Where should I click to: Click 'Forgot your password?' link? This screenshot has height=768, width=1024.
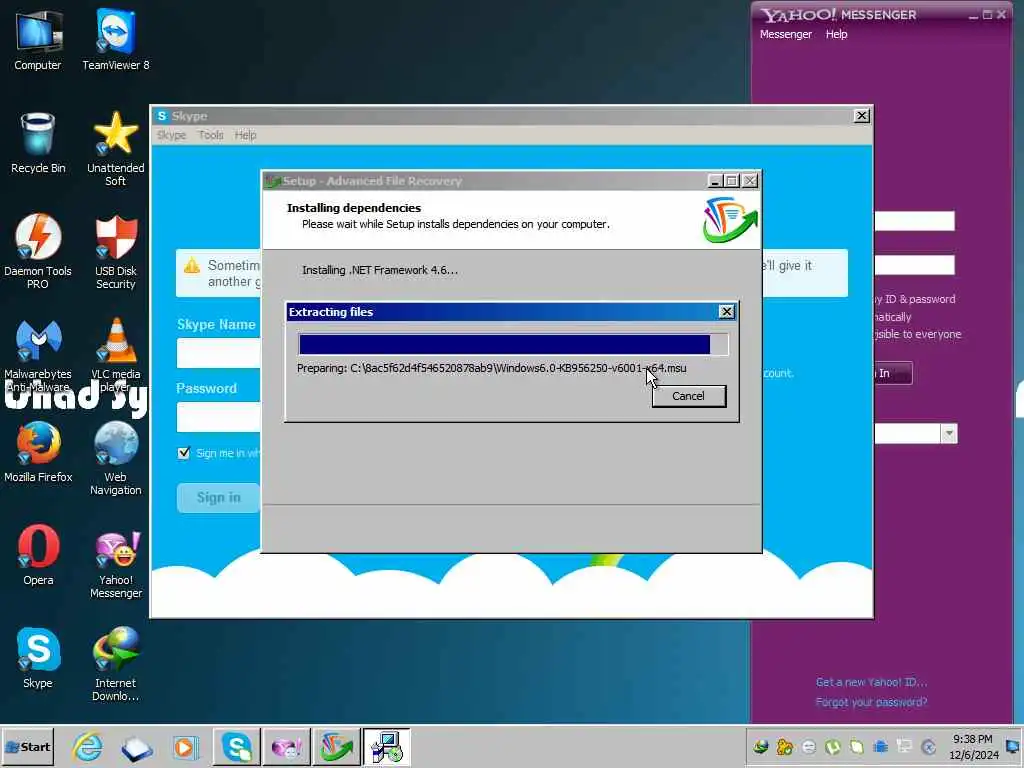coord(871,702)
